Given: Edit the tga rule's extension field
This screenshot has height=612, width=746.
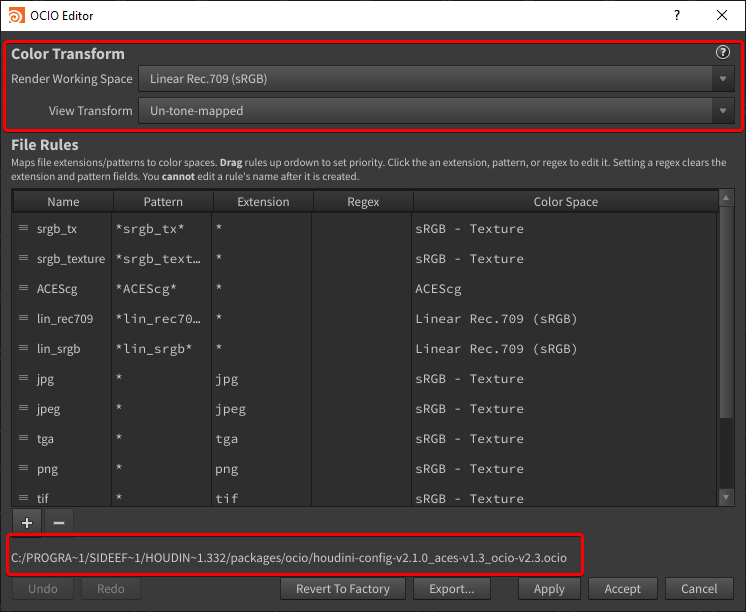Looking at the screenshot, I should [262, 439].
